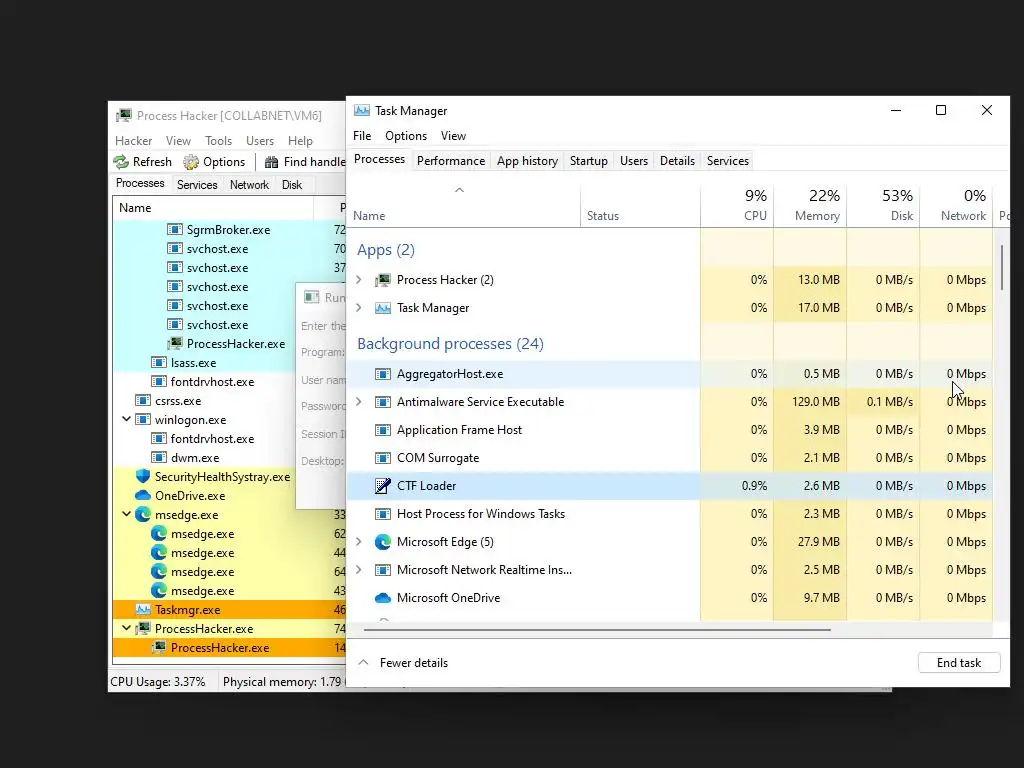Select highlighted child ProcessHacker.exe icon
Image resolution: width=1024 pixels, height=768 pixels.
point(159,648)
